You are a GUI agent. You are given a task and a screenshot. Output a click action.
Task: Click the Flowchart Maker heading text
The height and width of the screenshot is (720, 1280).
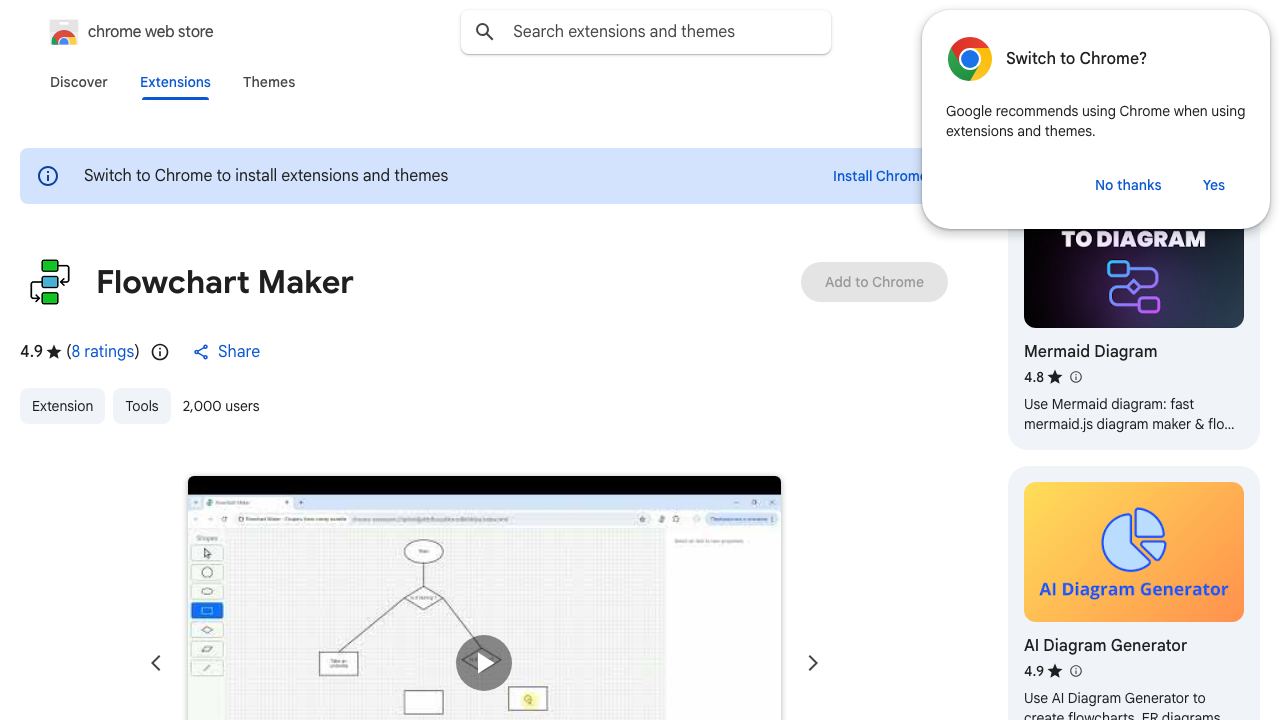225,282
